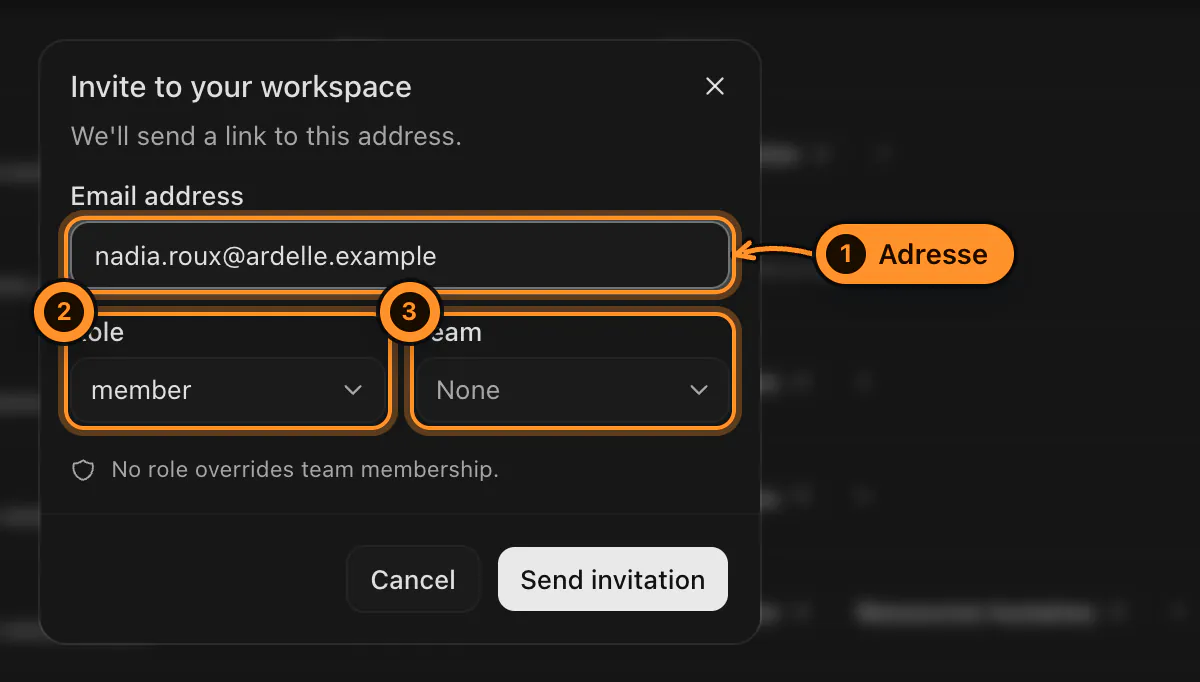Click the Email address input field
Viewport: 1200px width, 682px height.
click(x=400, y=256)
